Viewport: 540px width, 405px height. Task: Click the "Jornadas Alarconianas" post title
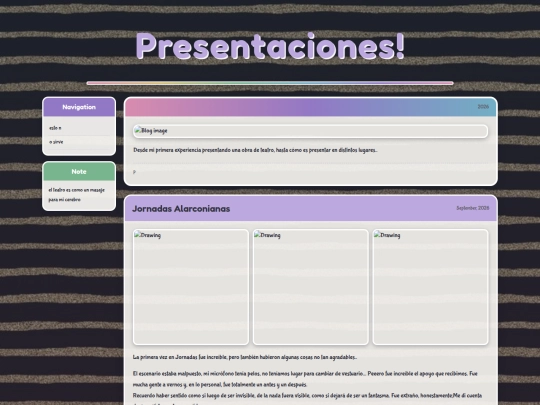181,209
